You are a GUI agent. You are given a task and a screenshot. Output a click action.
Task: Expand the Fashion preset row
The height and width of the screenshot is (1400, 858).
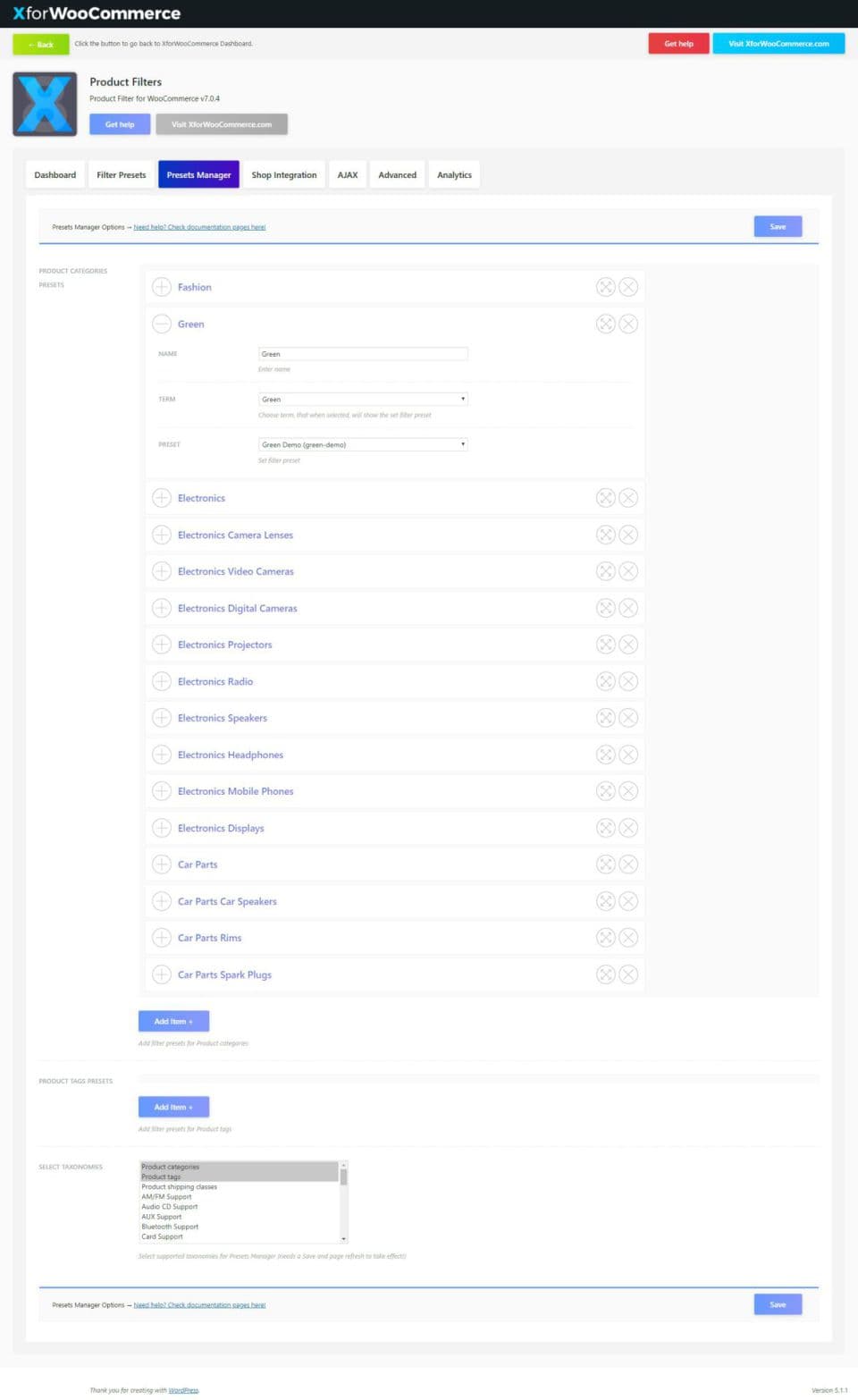pos(162,287)
